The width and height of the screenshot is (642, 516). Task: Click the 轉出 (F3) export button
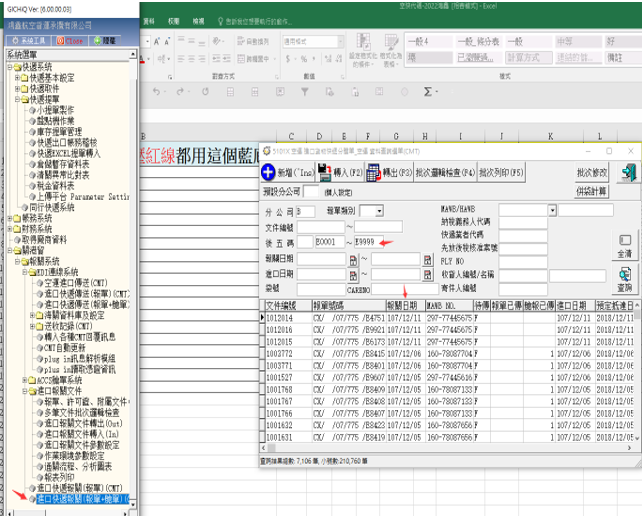pos(388,172)
